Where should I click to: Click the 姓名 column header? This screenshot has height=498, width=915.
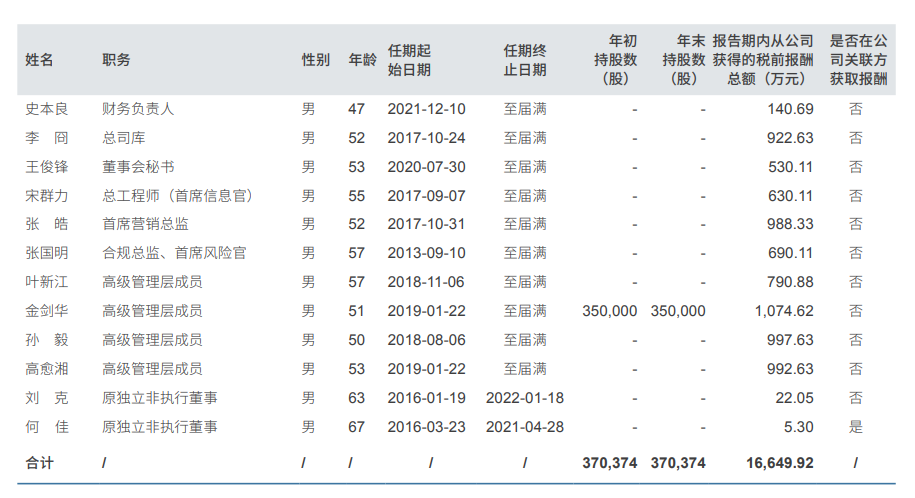(40, 60)
